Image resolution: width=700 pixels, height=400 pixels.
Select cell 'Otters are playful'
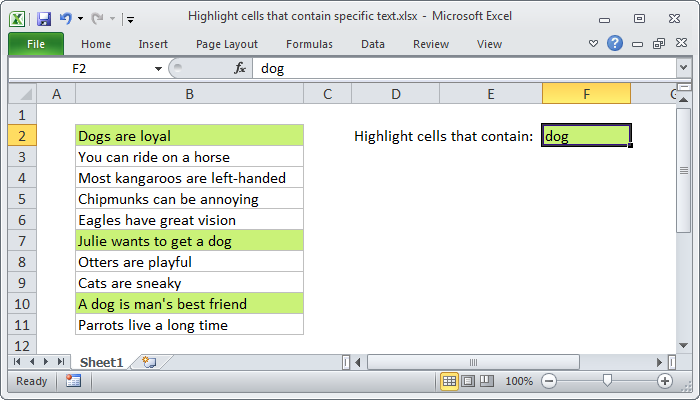[189, 262]
